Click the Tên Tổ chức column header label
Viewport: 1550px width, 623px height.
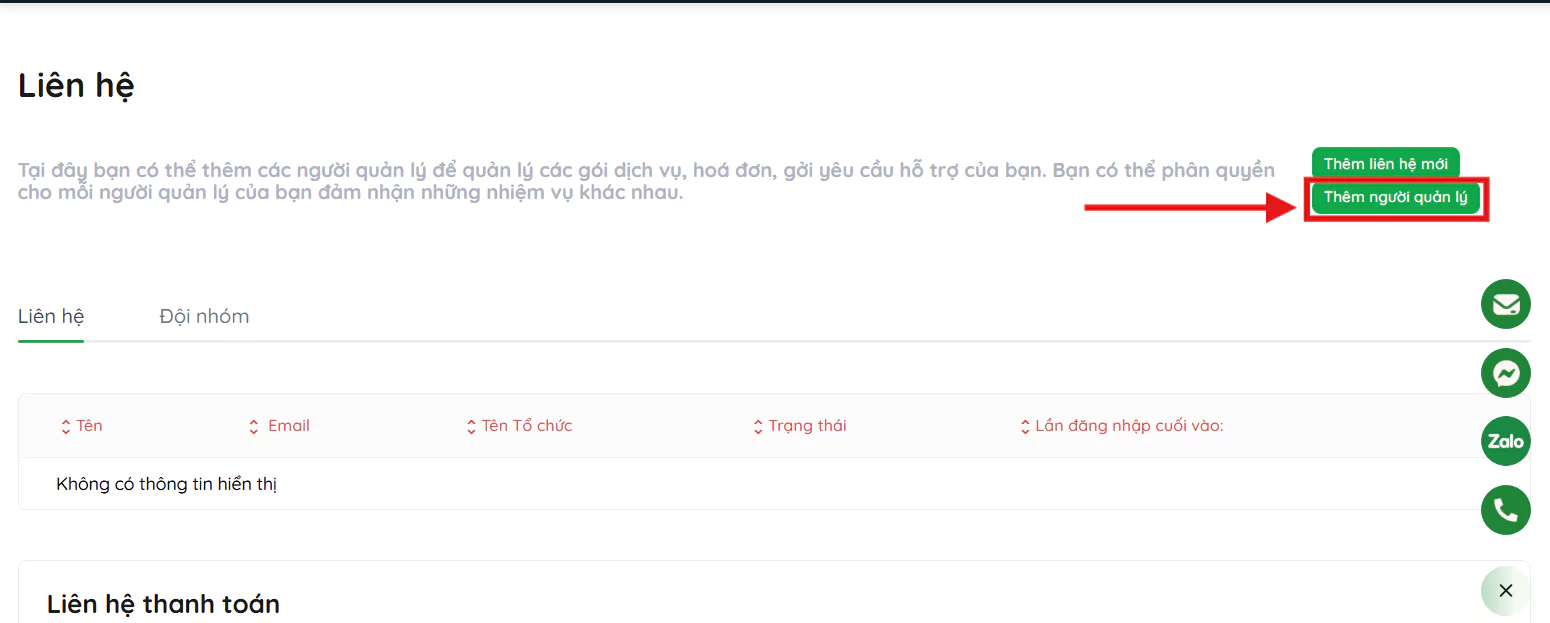pyautogui.click(x=527, y=426)
